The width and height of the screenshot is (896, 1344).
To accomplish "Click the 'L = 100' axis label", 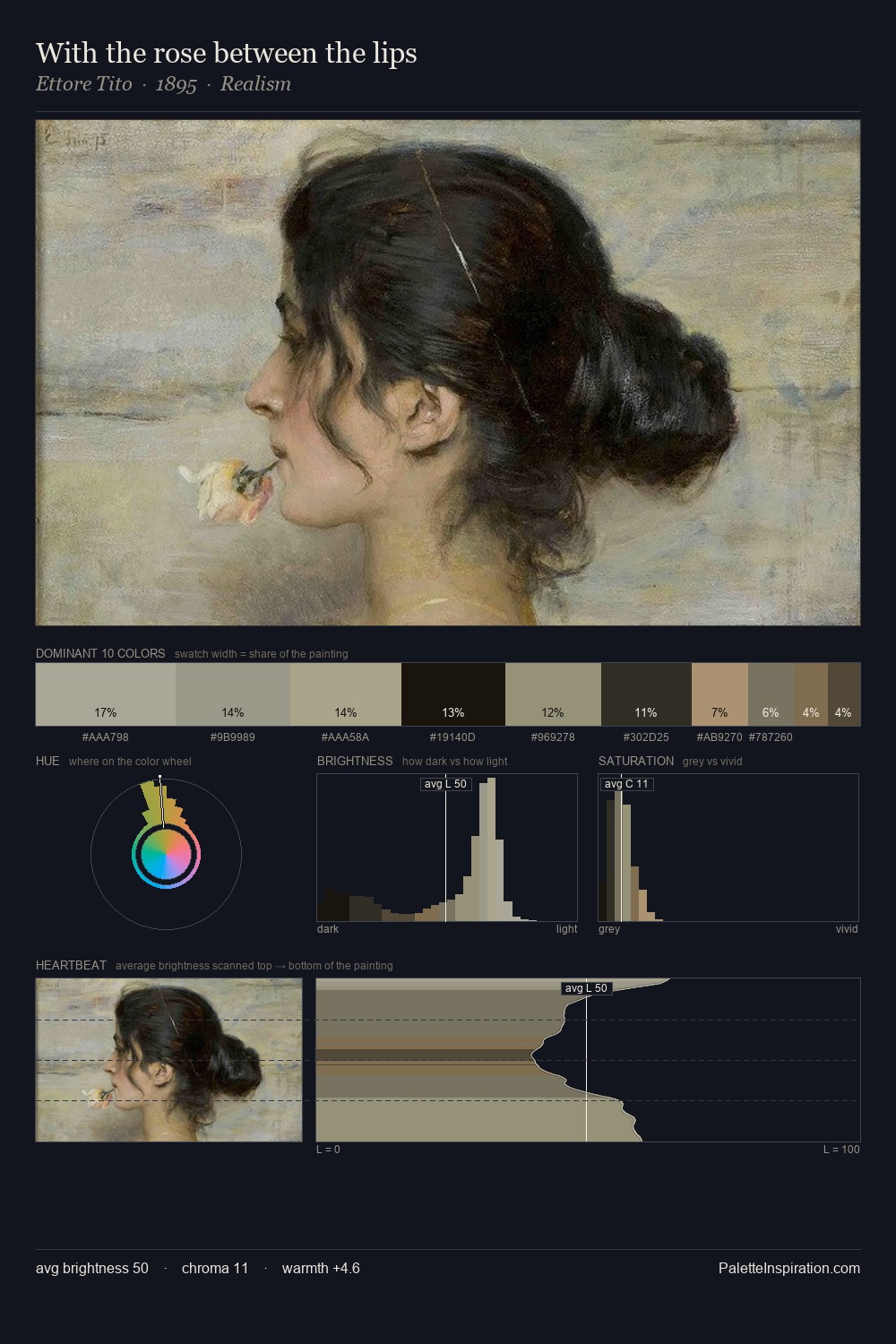I will coord(841,1150).
